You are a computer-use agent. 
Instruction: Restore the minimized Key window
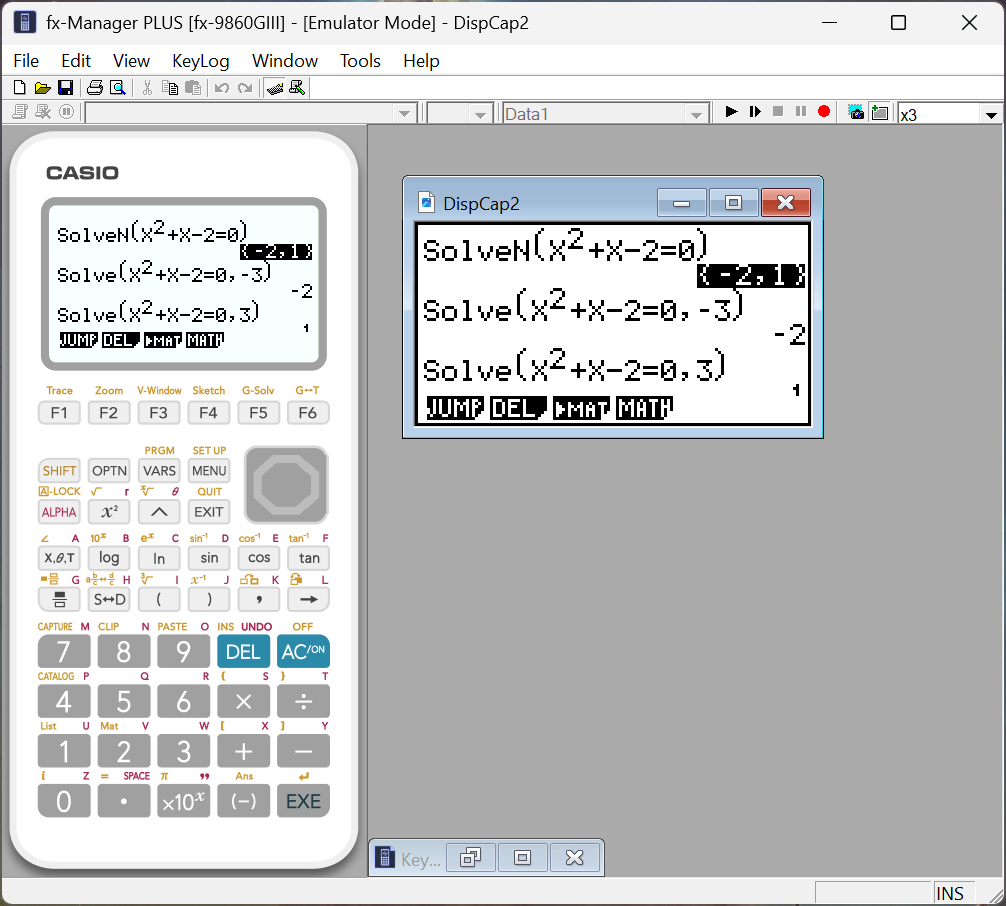click(x=470, y=857)
